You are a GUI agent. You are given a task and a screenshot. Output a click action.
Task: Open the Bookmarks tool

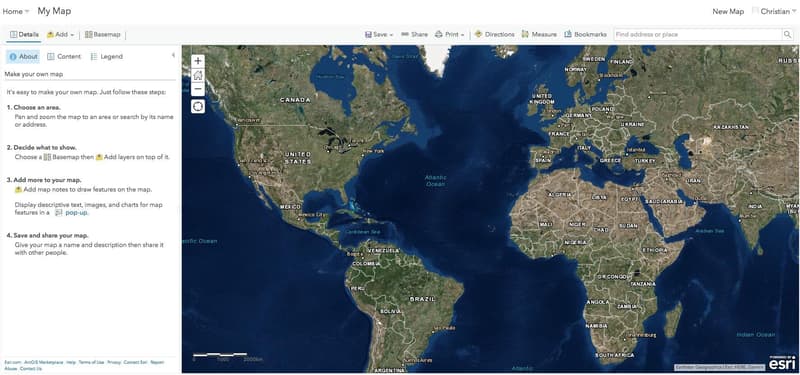pos(586,35)
